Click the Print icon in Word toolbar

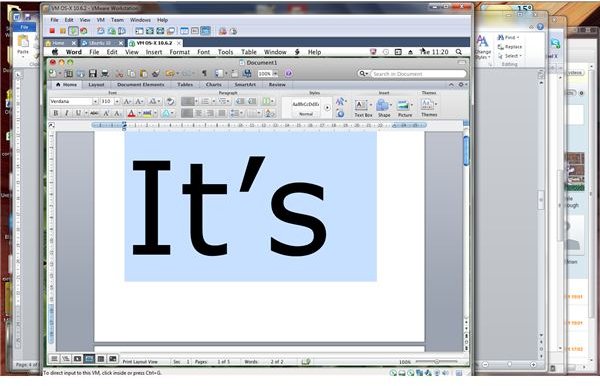point(104,73)
